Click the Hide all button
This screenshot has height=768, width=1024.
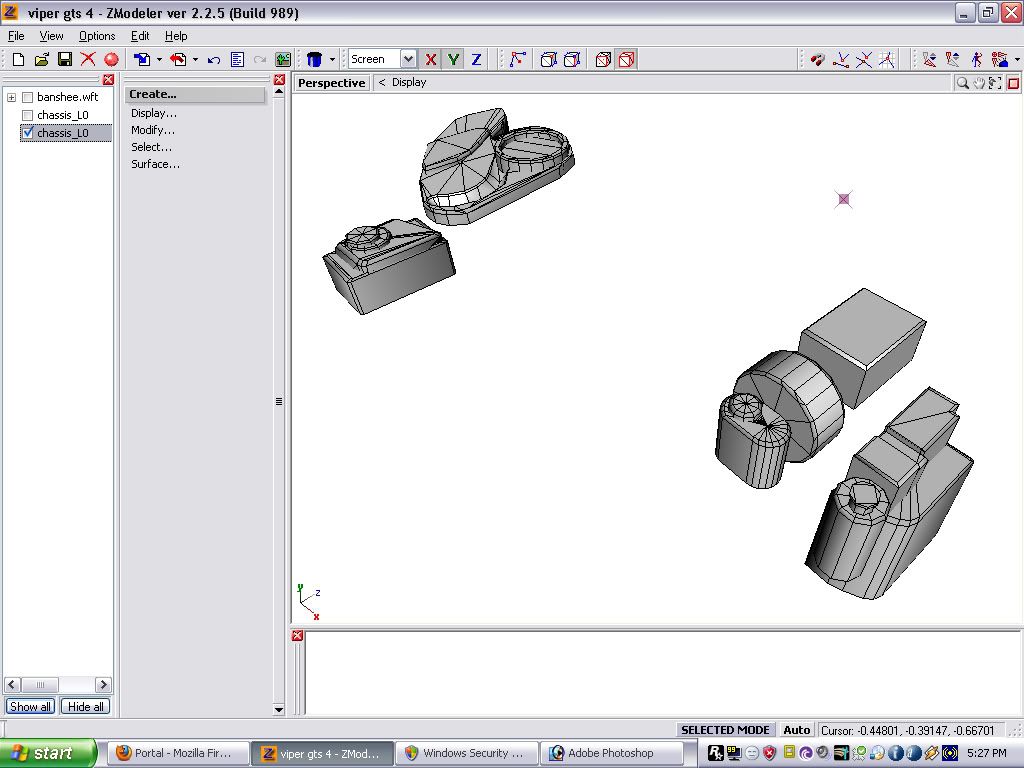tap(85, 706)
